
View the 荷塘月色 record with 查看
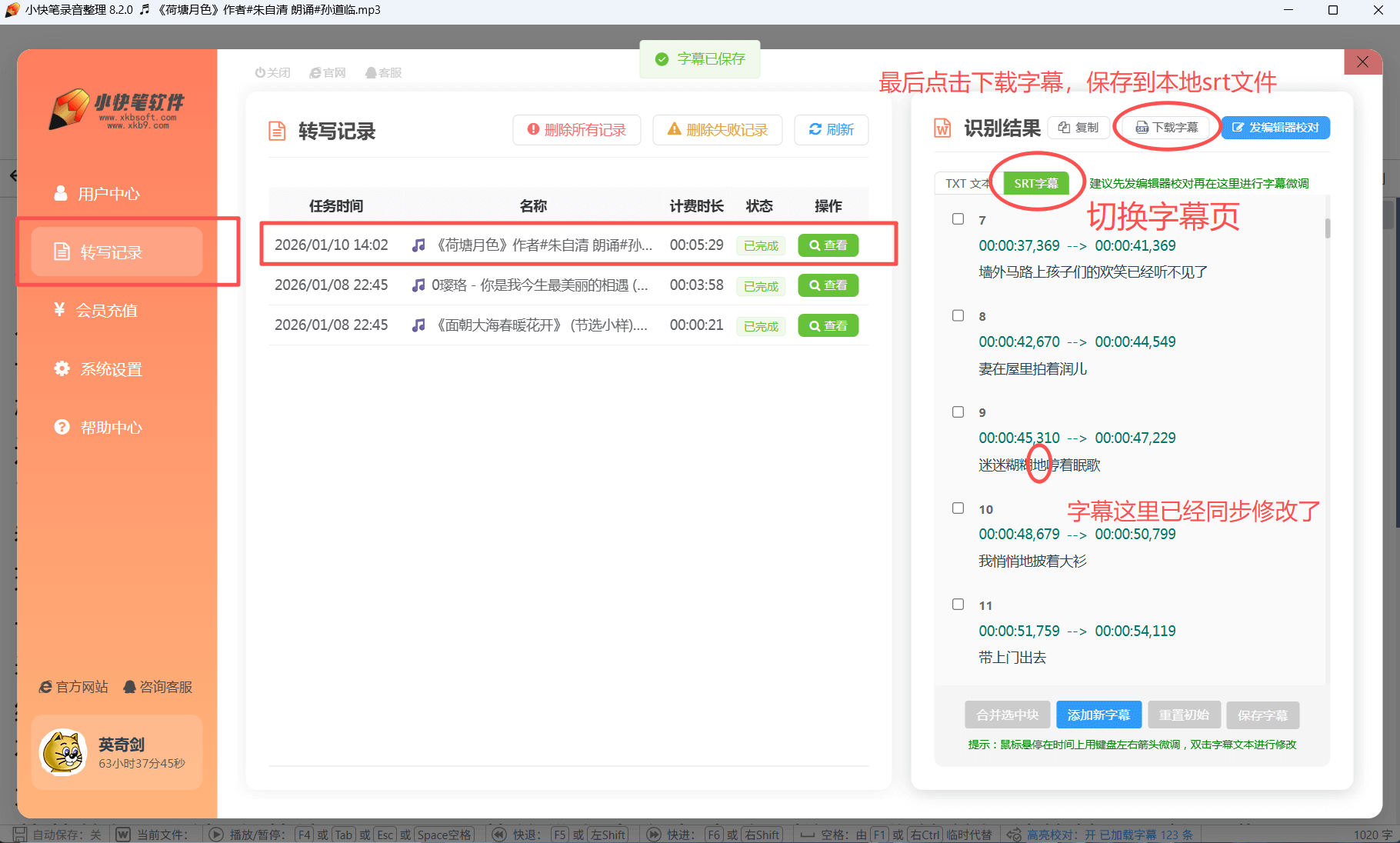pos(828,245)
